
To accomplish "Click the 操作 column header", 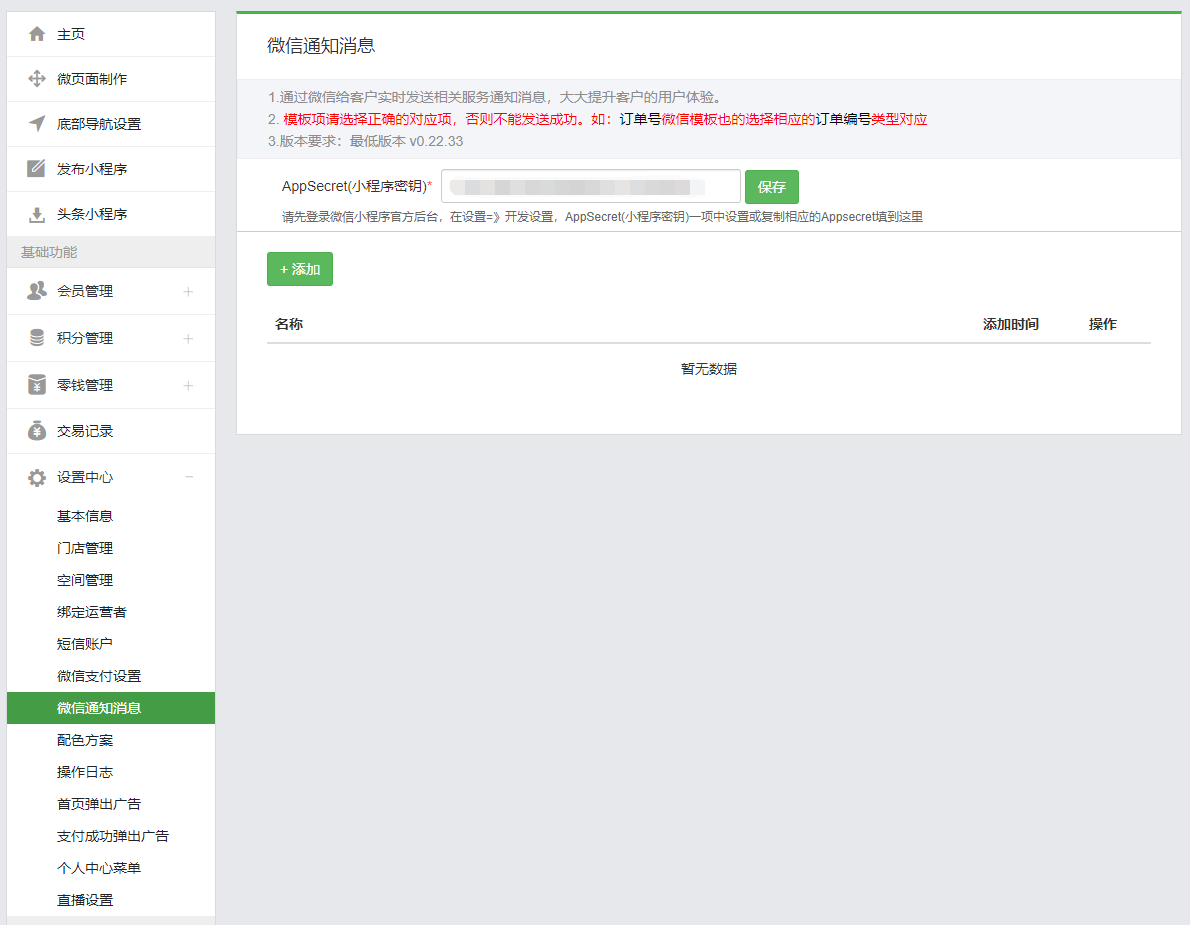I will 1103,324.
